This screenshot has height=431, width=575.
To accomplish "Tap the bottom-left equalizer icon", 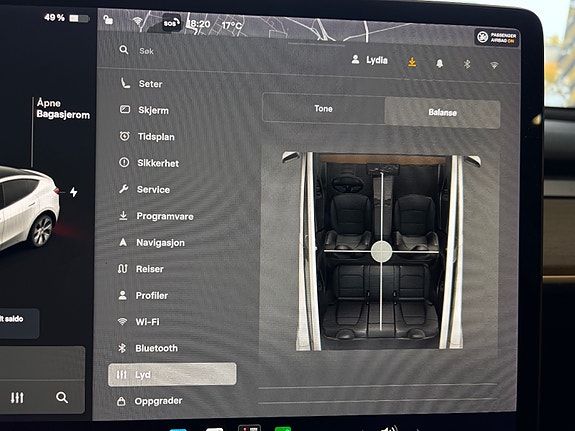I will tap(17, 397).
